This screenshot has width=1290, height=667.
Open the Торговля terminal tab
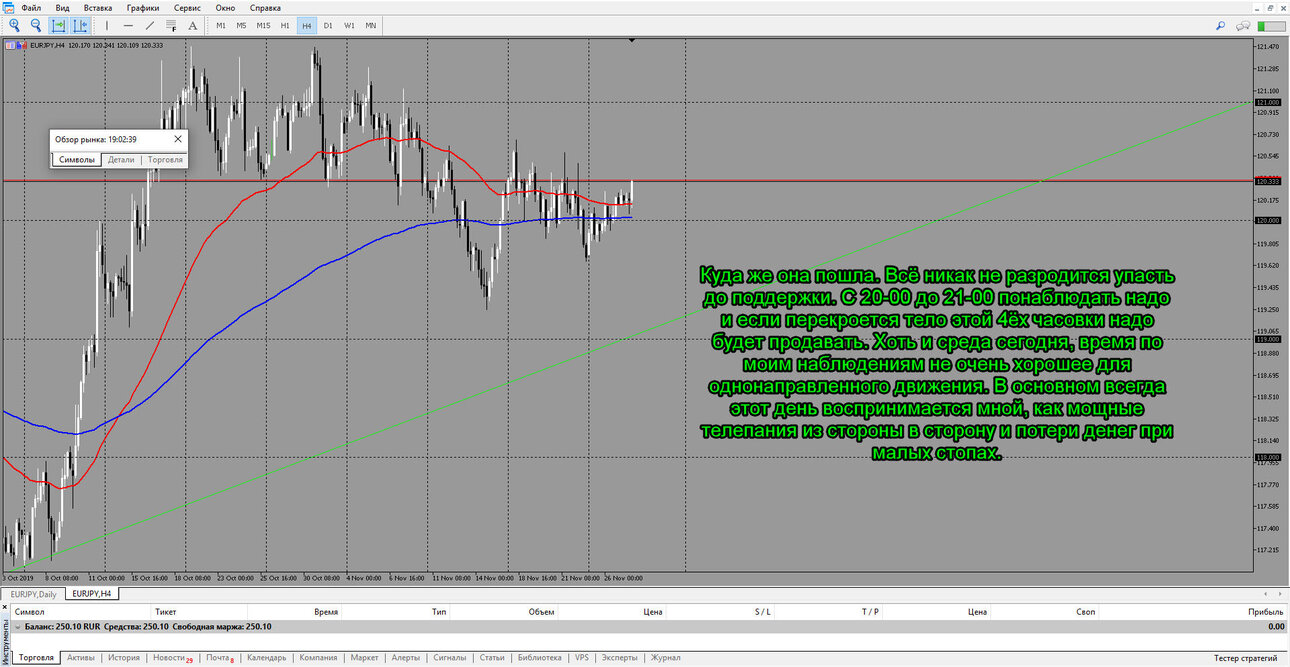coord(36,657)
